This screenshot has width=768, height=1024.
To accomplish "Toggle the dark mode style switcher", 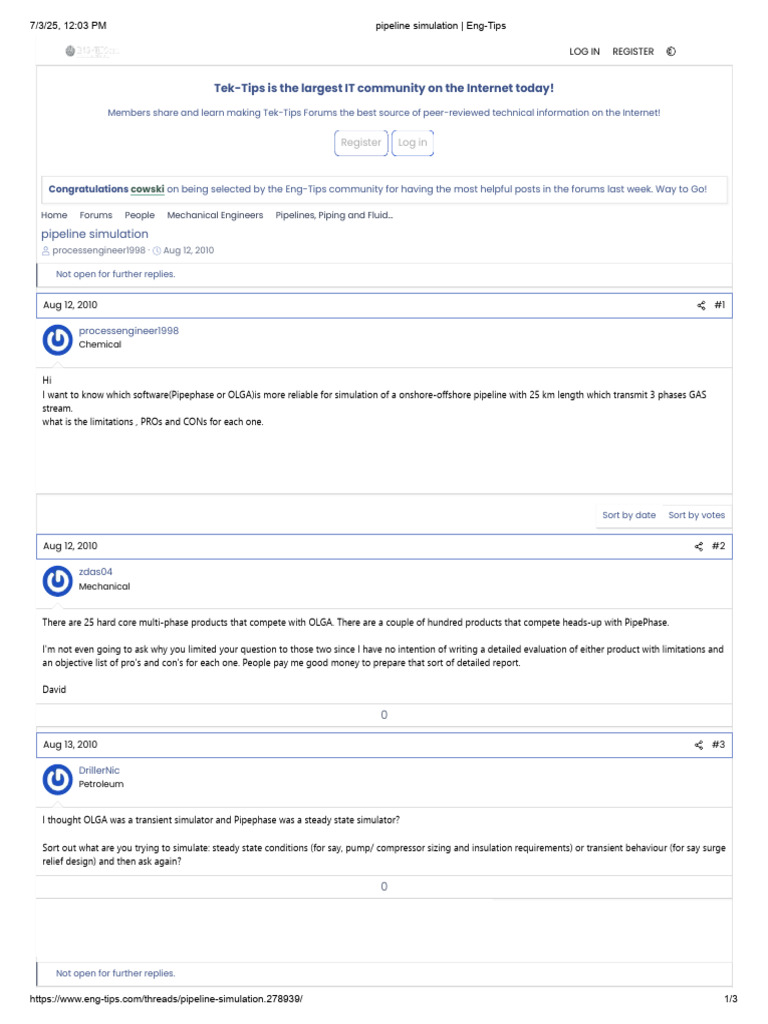I will click(x=671, y=52).
